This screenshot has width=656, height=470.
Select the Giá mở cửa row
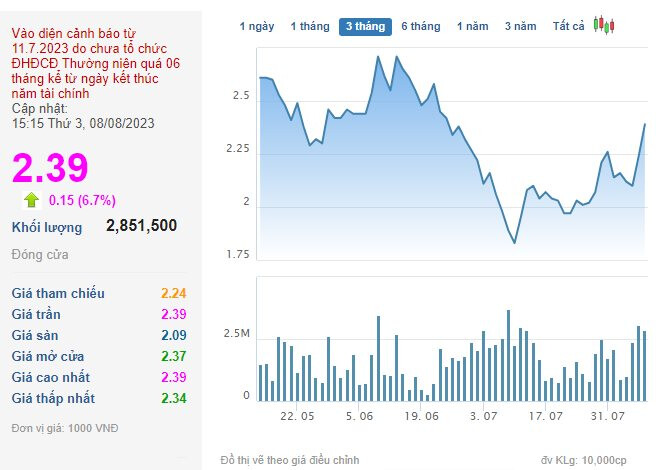[x=98, y=357]
